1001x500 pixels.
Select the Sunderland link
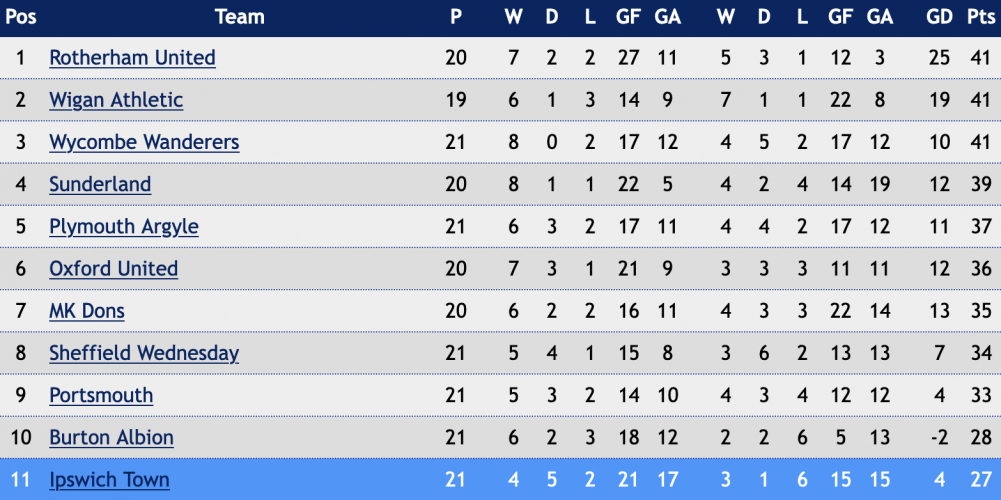(100, 184)
